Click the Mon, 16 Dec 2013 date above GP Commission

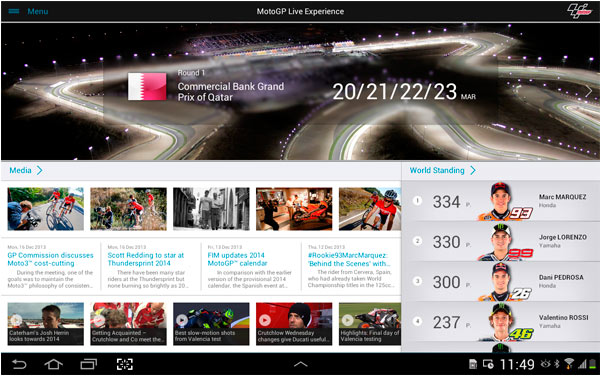coord(27,247)
